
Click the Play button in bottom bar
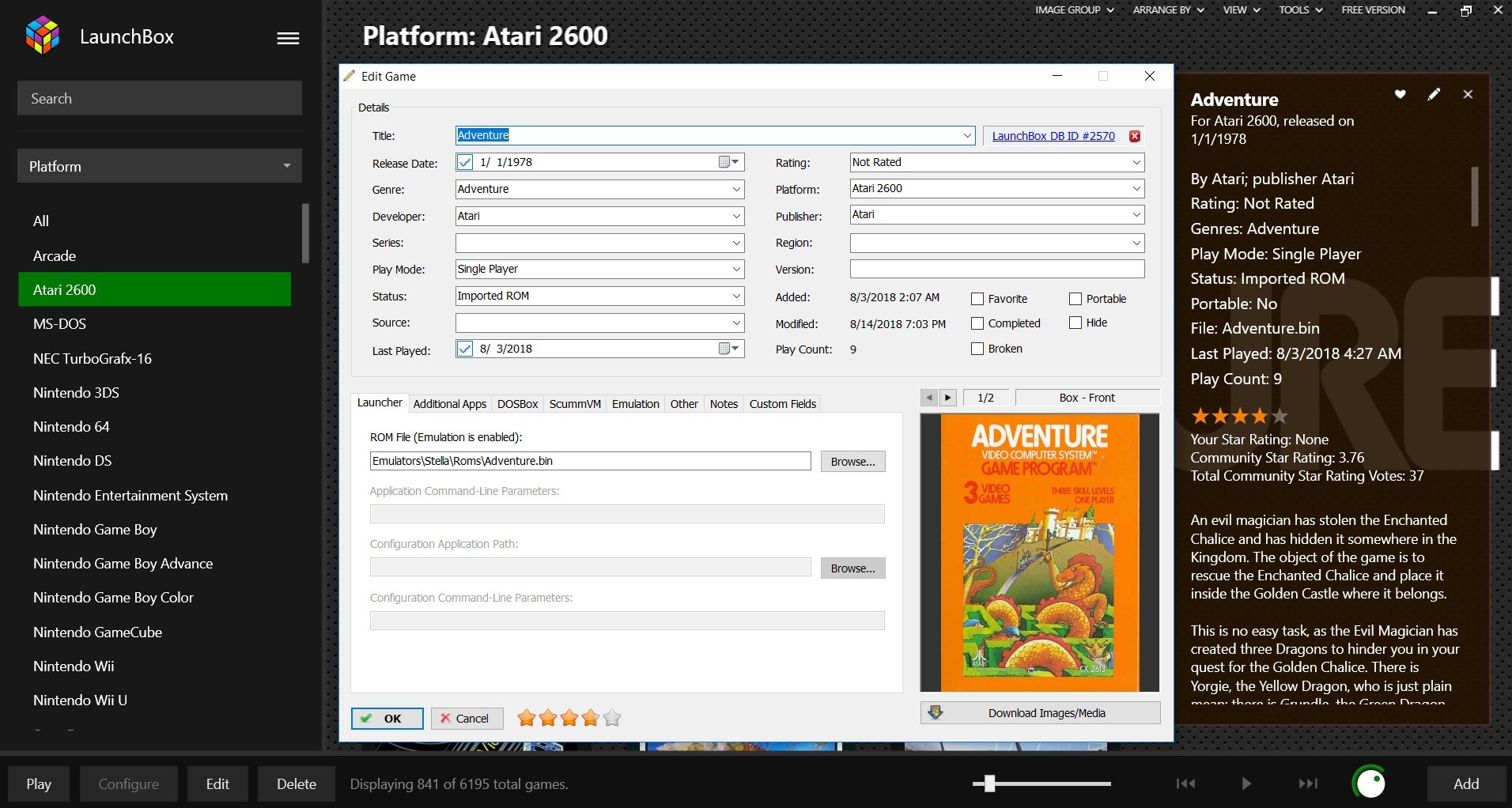[x=39, y=783]
